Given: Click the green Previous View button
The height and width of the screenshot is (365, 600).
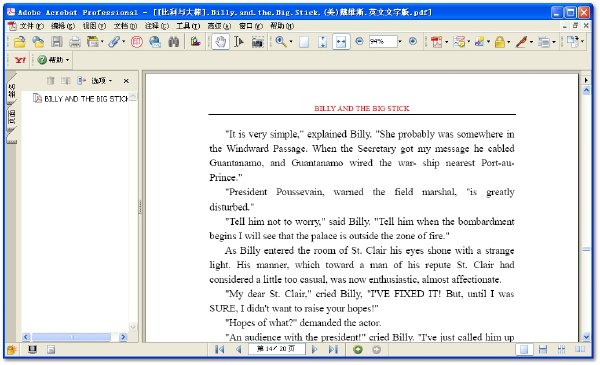Looking at the screenshot, I should coord(358,349).
